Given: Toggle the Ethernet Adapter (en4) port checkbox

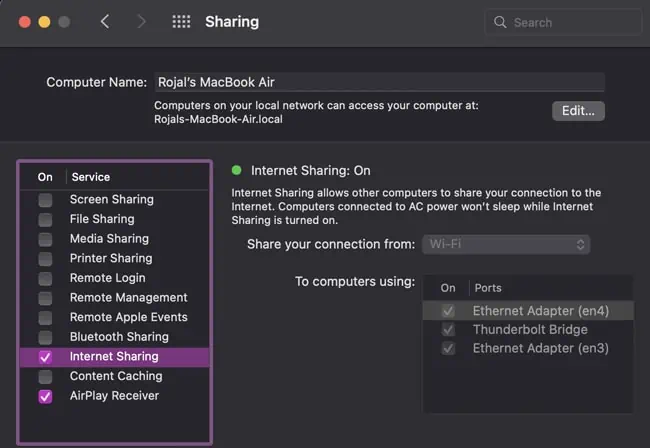Looking at the screenshot, I should click(448, 311).
